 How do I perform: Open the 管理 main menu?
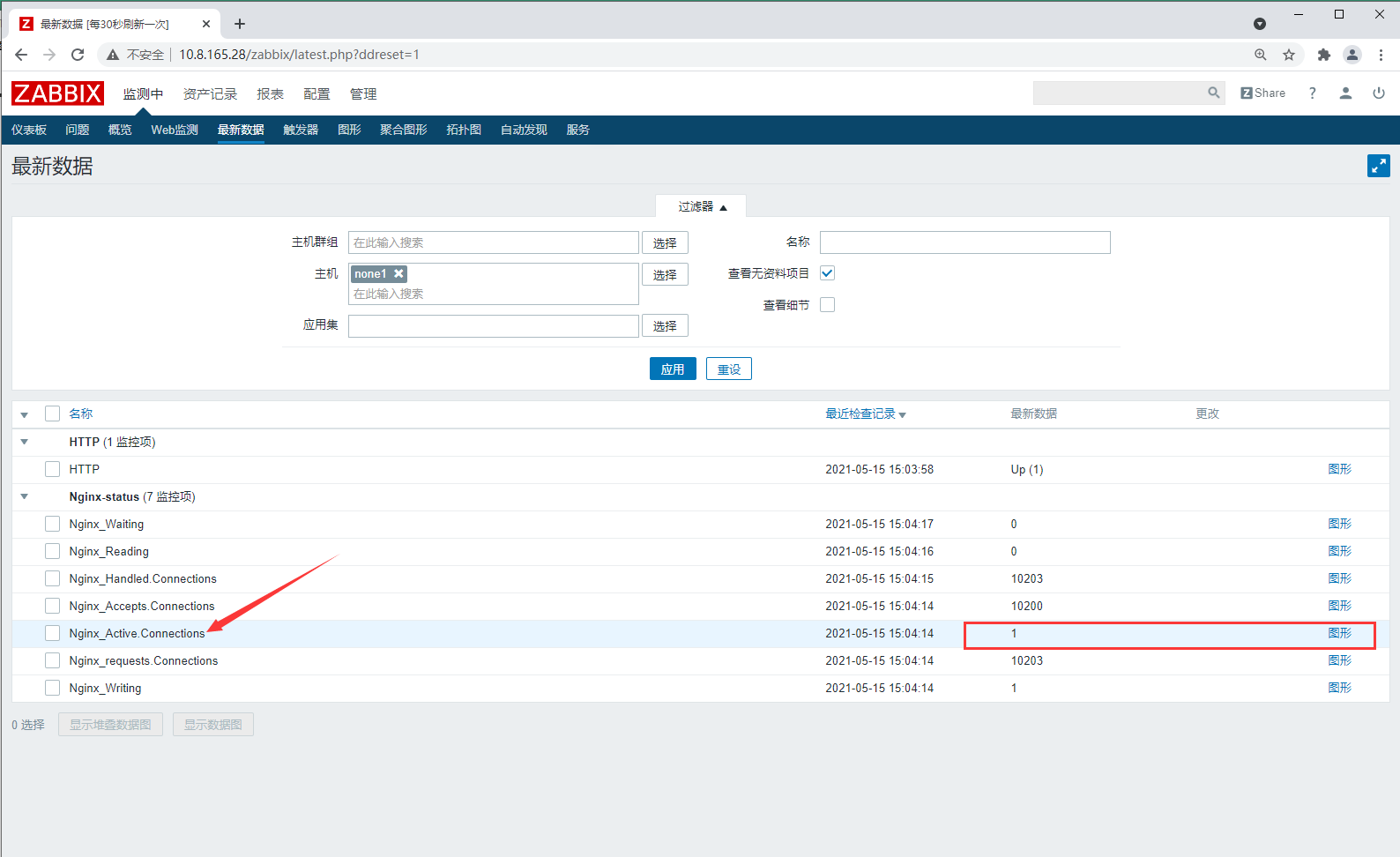click(x=363, y=93)
